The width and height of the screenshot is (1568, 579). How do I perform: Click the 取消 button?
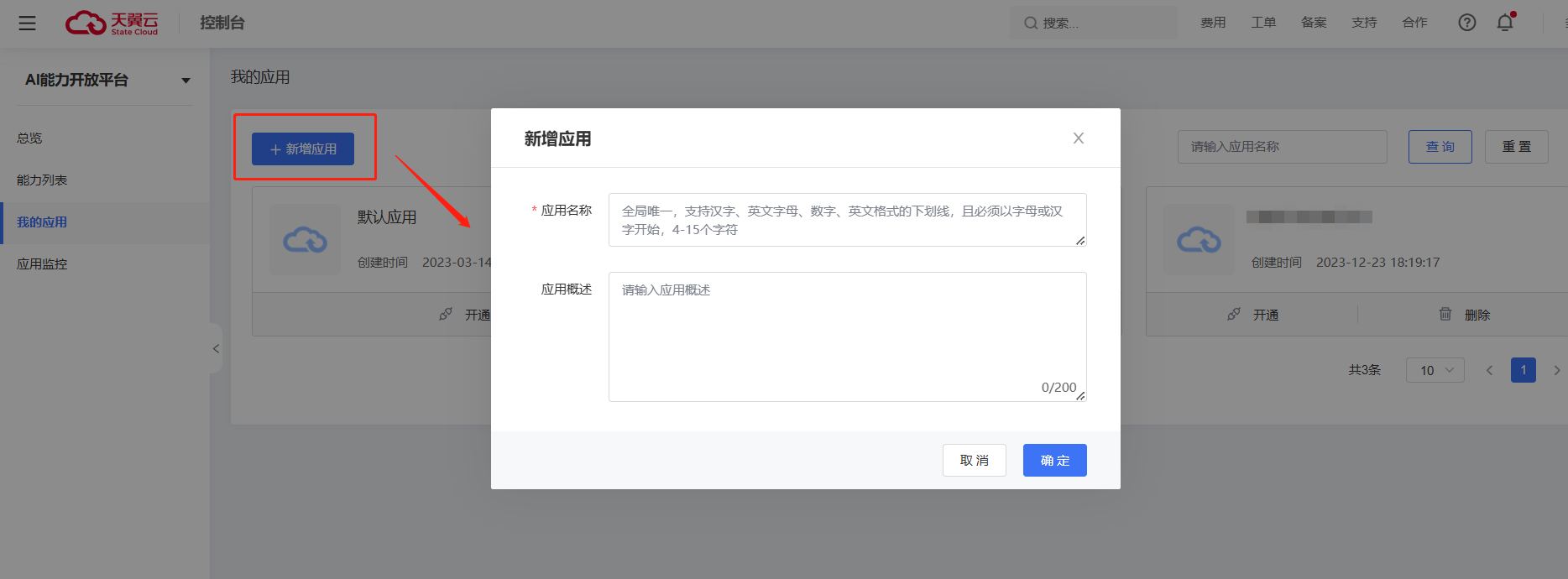(x=975, y=460)
